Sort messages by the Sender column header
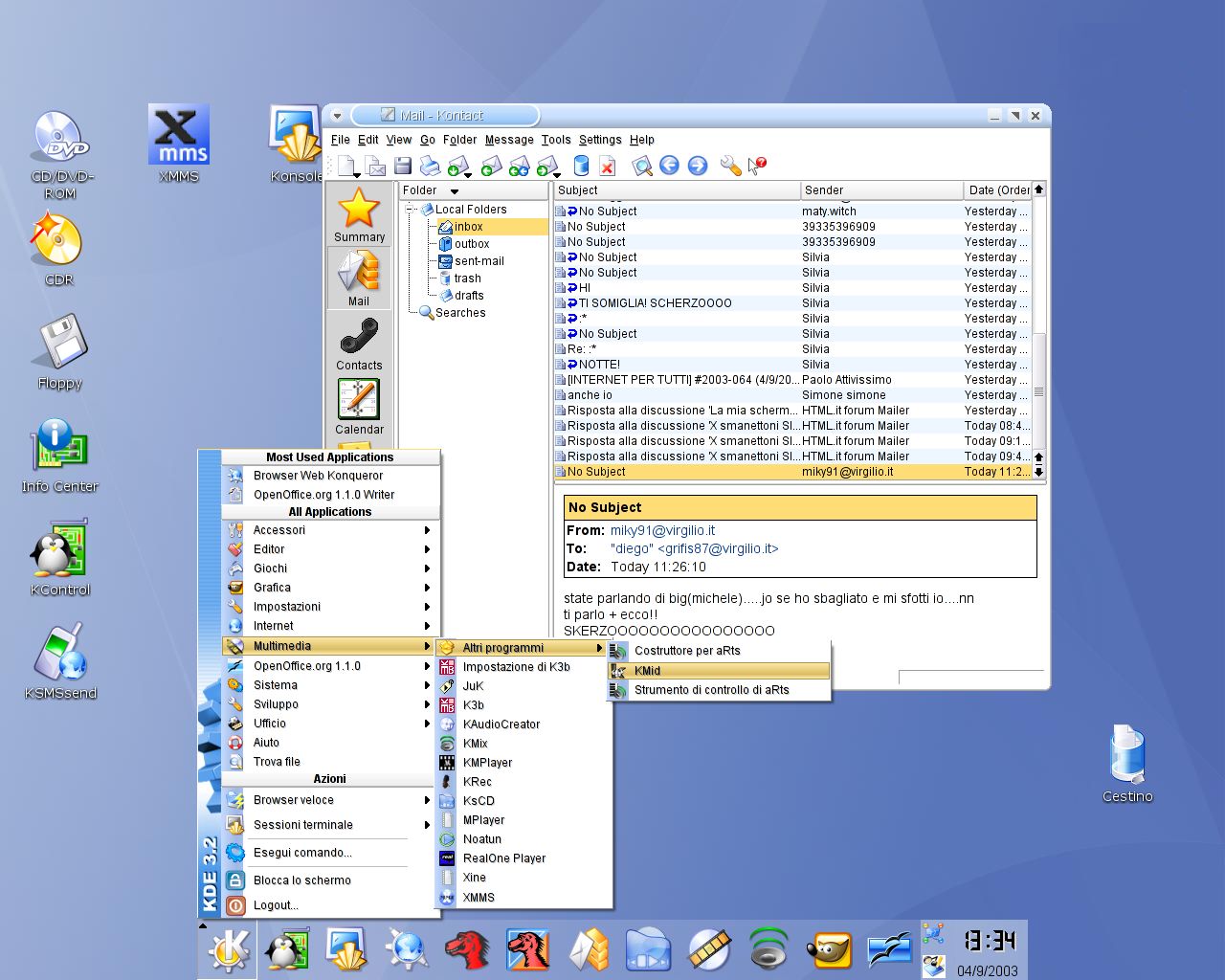Image resolution: width=1225 pixels, height=980 pixels. (x=881, y=190)
